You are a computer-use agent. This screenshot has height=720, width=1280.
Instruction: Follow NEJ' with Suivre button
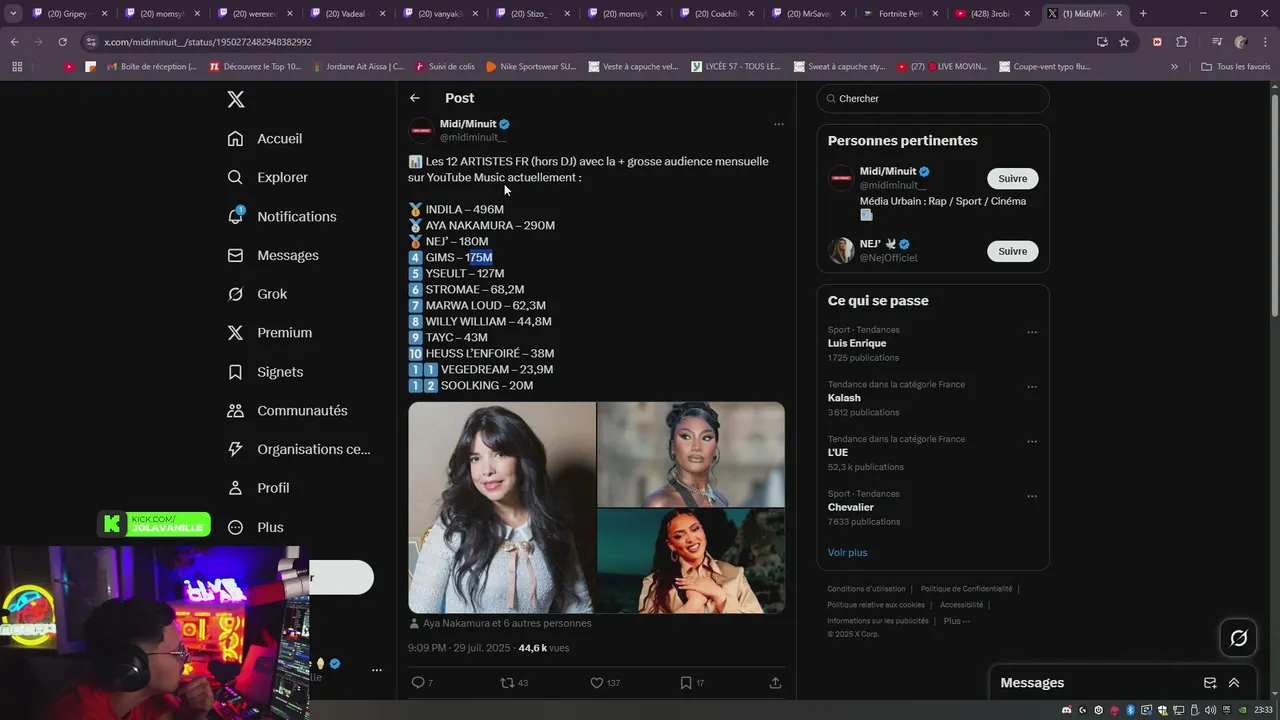coord(1012,251)
